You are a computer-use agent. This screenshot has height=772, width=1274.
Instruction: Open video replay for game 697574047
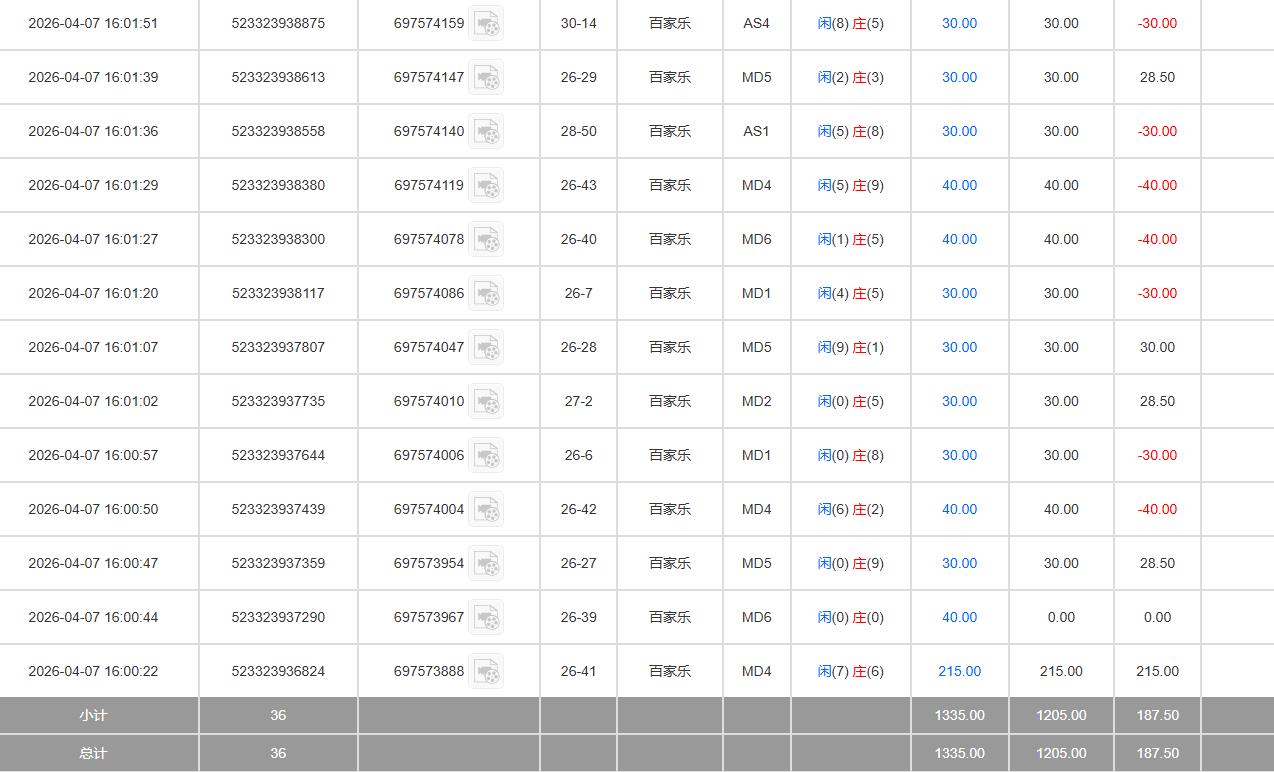click(487, 347)
